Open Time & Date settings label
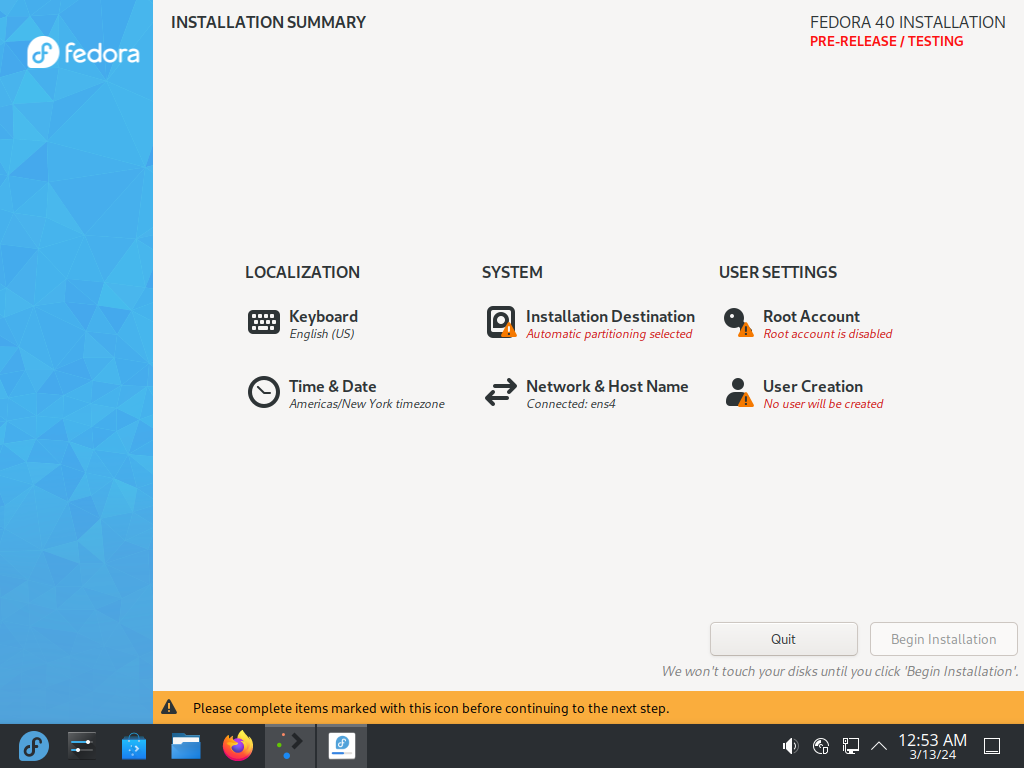This screenshot has width=1024, height=768. pyautogui.click(x=332, y=386)
